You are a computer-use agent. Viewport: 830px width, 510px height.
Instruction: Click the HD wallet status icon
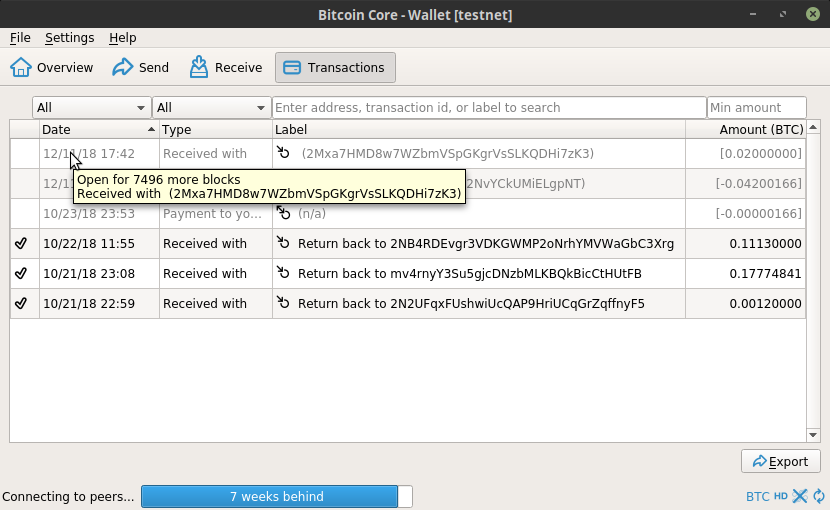pyautogui.click(x=781, y=496)
